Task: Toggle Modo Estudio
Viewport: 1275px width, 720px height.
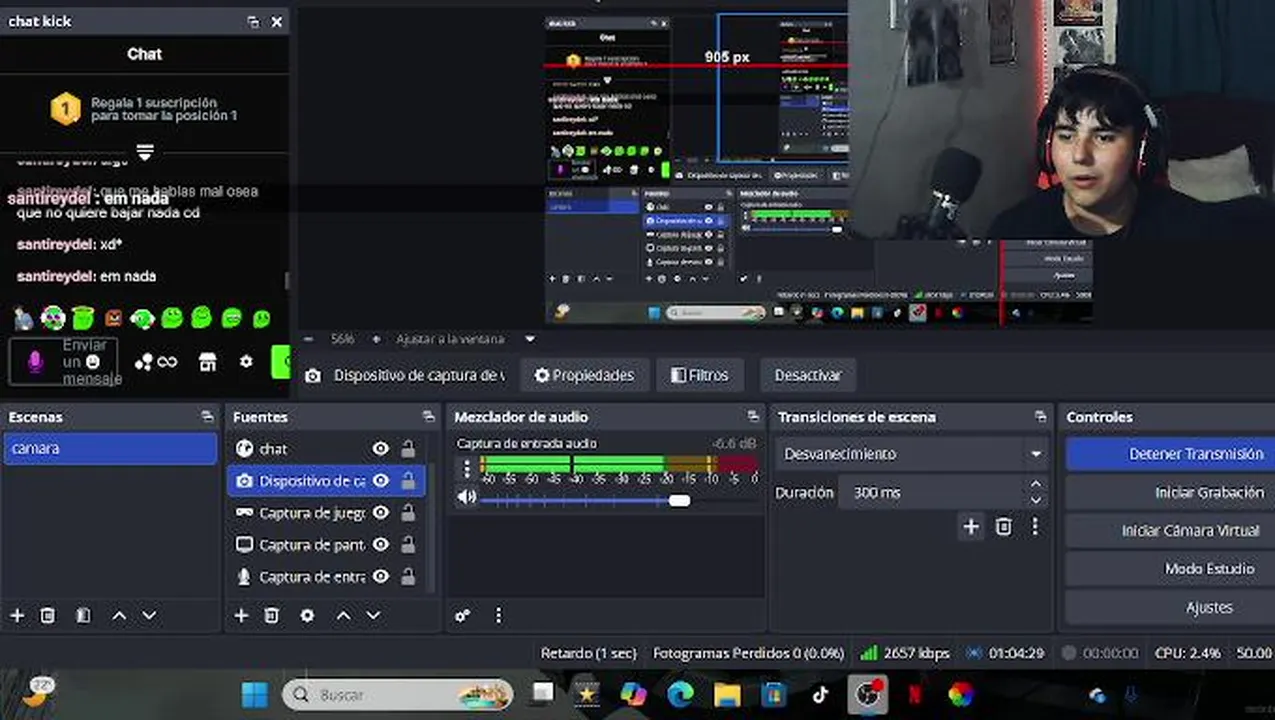Action: 1170,569
